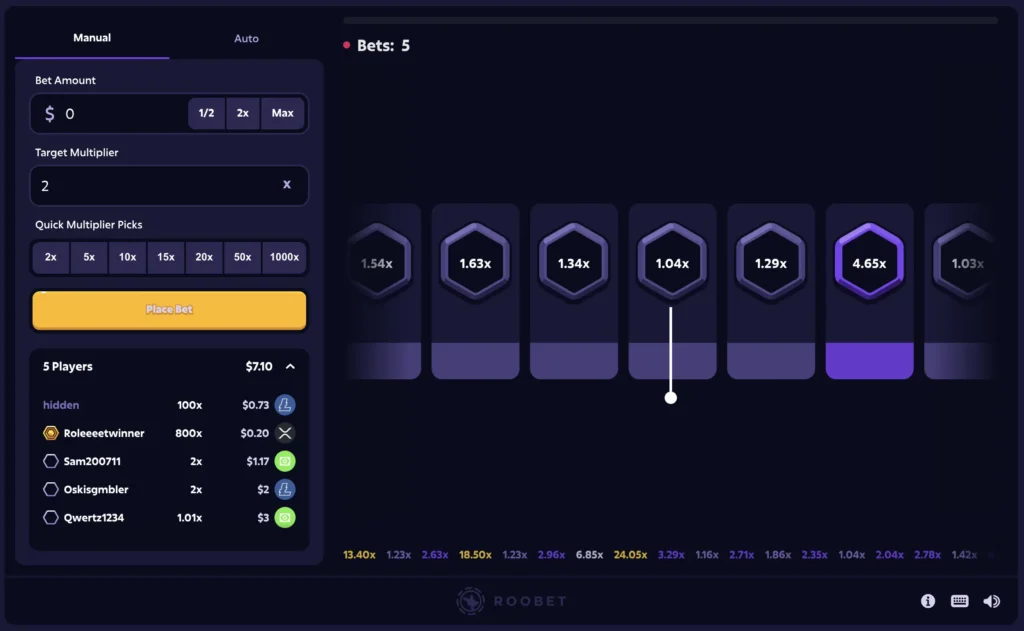Click the green cash icon beside Qwertz1234

285,517
